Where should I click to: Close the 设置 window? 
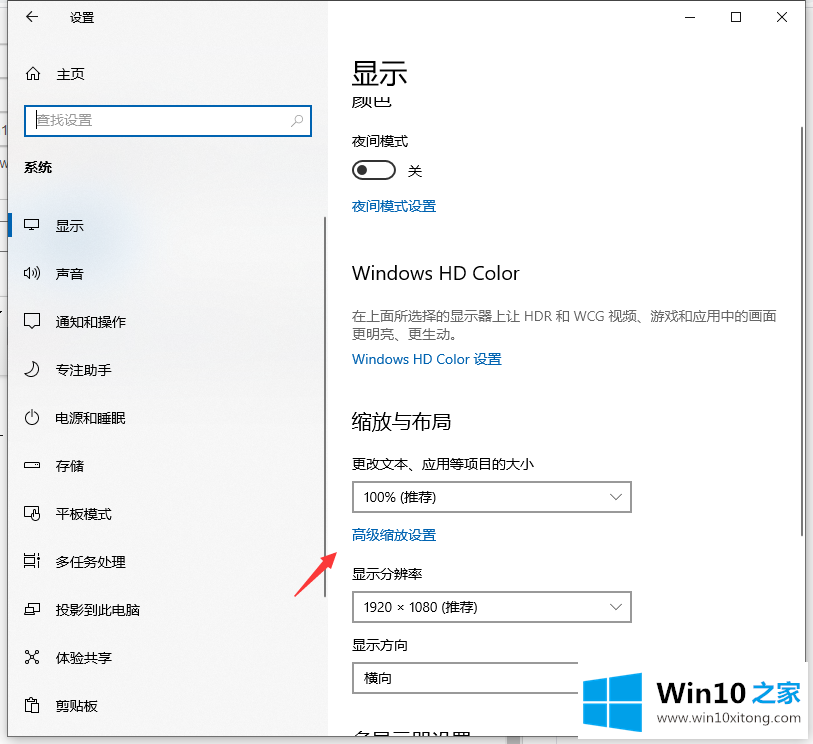(x=782, y=17)
